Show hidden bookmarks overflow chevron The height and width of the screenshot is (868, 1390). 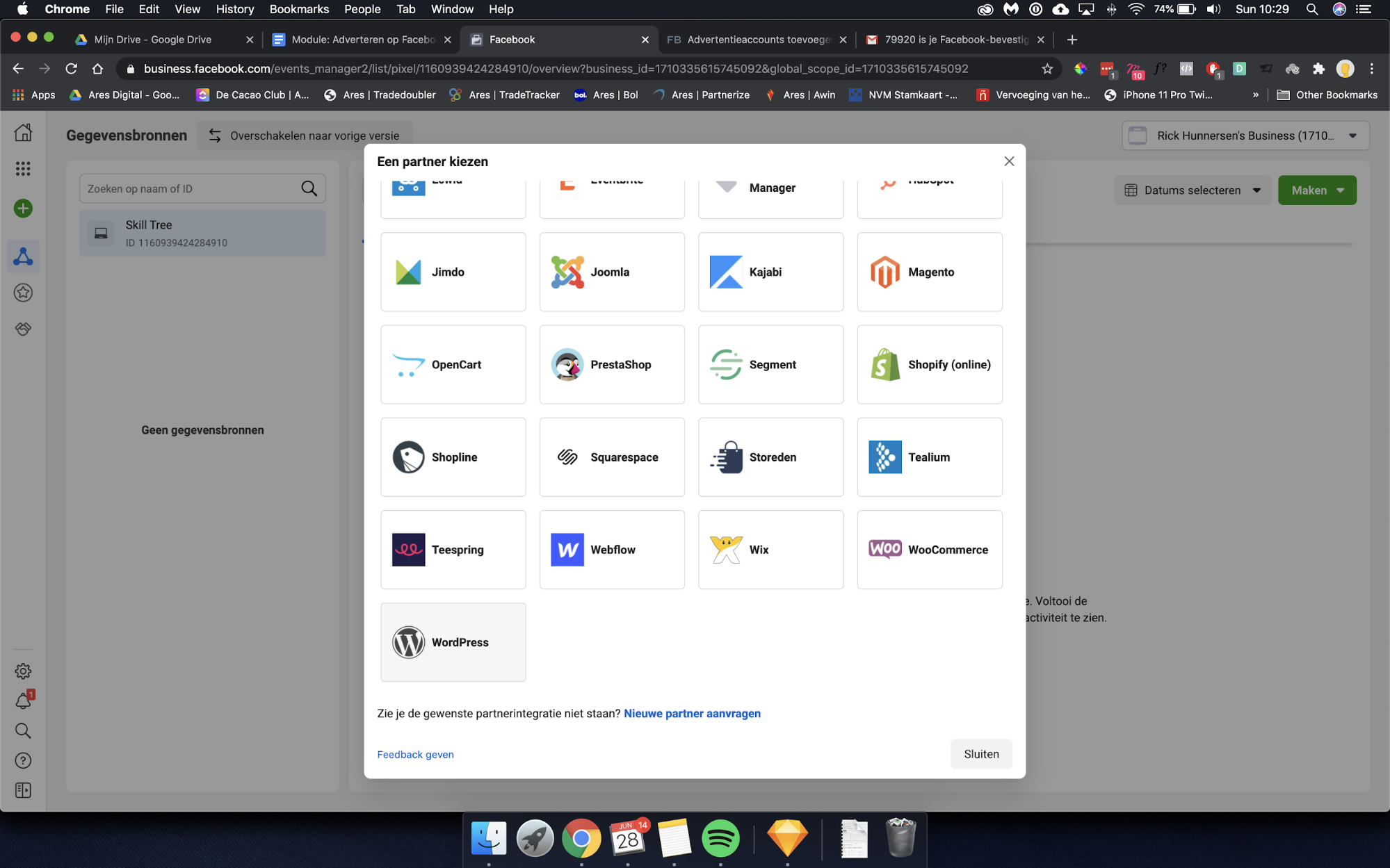pyautogui.click(x=1255, y=95)
